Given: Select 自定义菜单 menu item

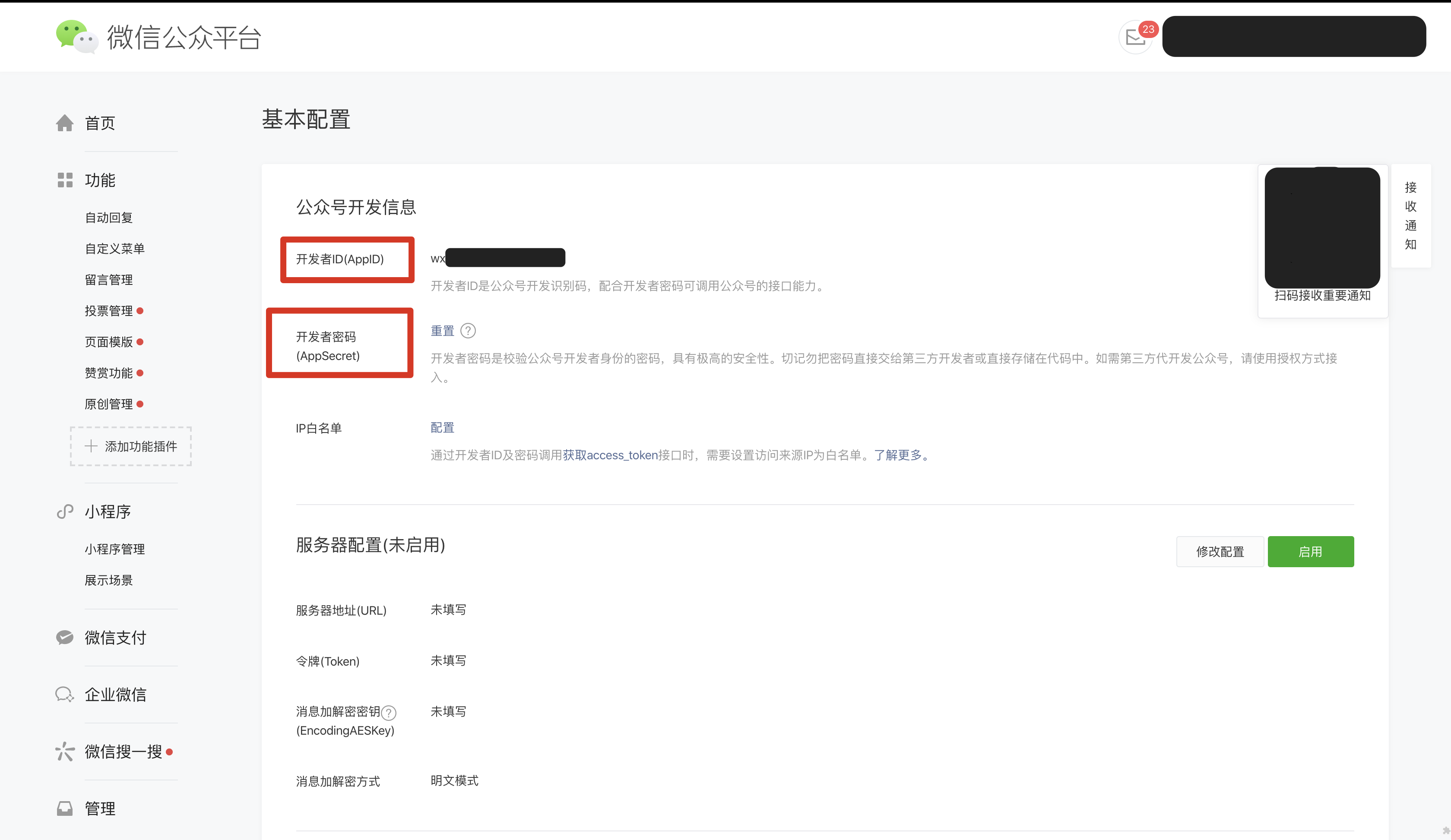Looking at the screenshot, I should click(x=114, y=249).
